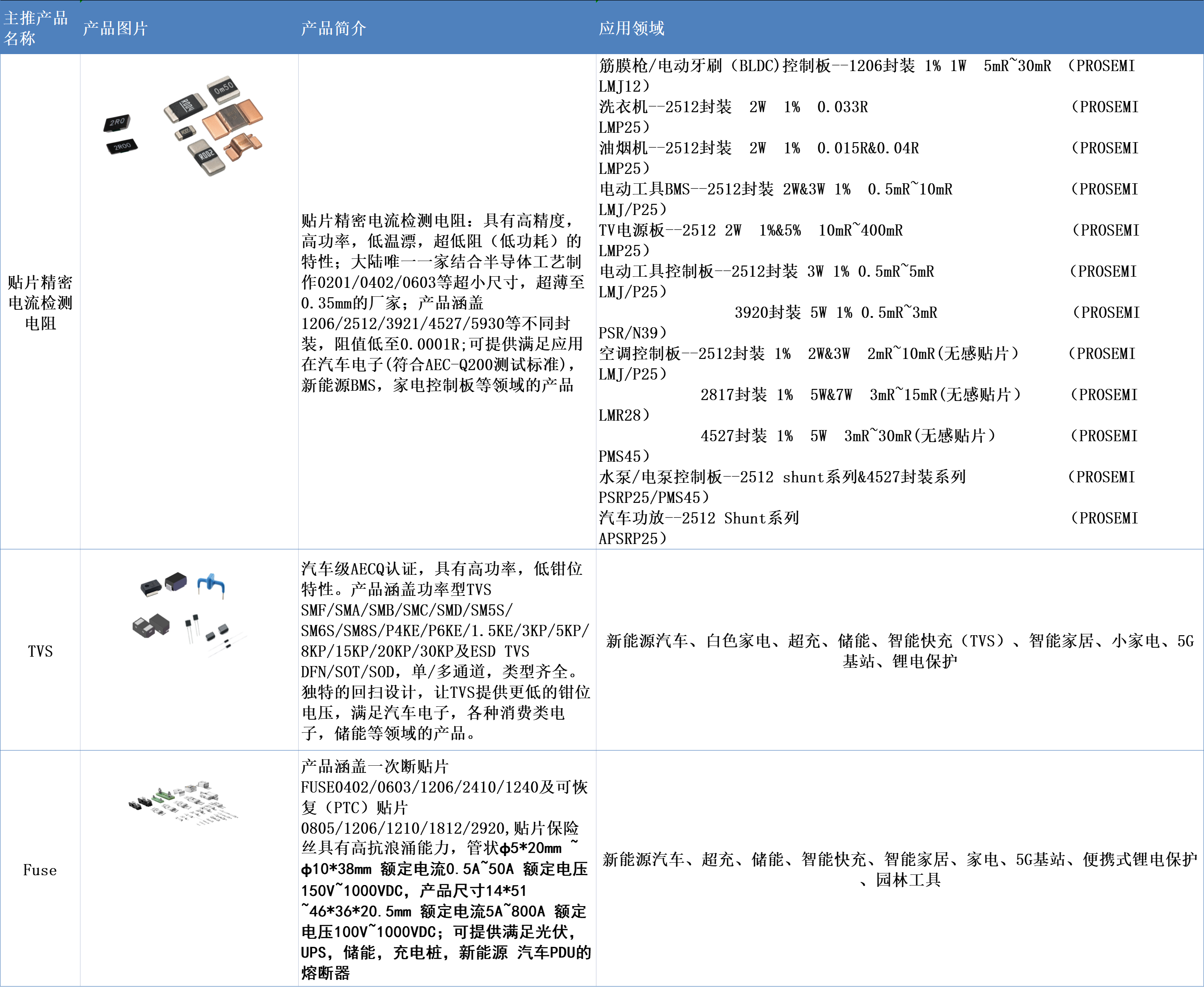
Task: Select the 贴片精密电流检测电阻 description cell
Action: click(x=447, y=302)
